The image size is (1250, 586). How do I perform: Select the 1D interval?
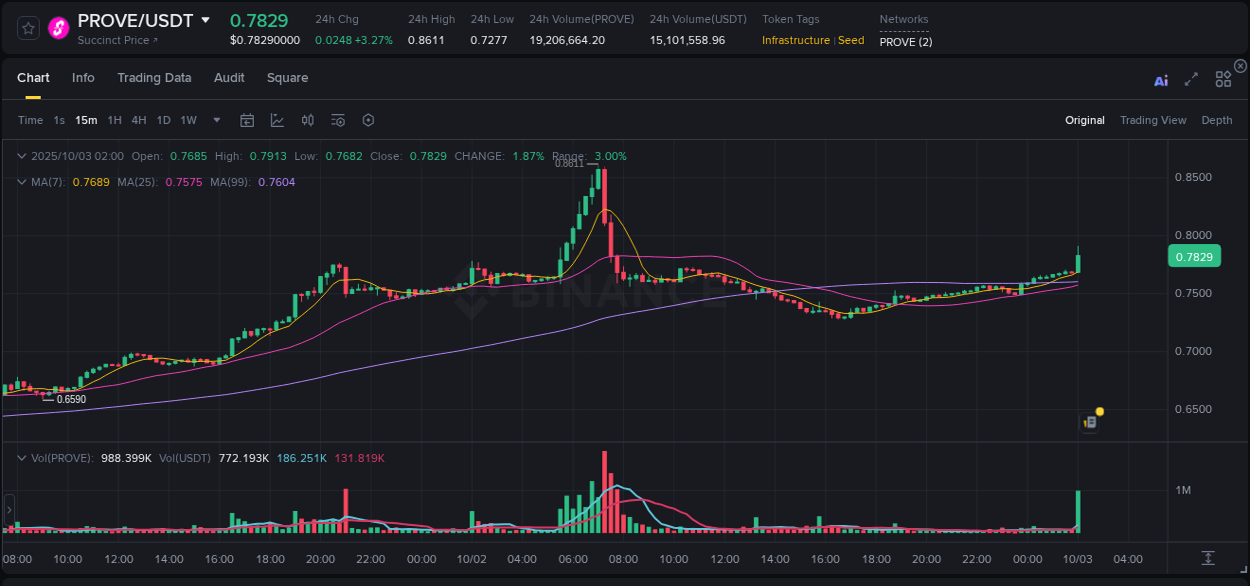click(x=163, y=119)
